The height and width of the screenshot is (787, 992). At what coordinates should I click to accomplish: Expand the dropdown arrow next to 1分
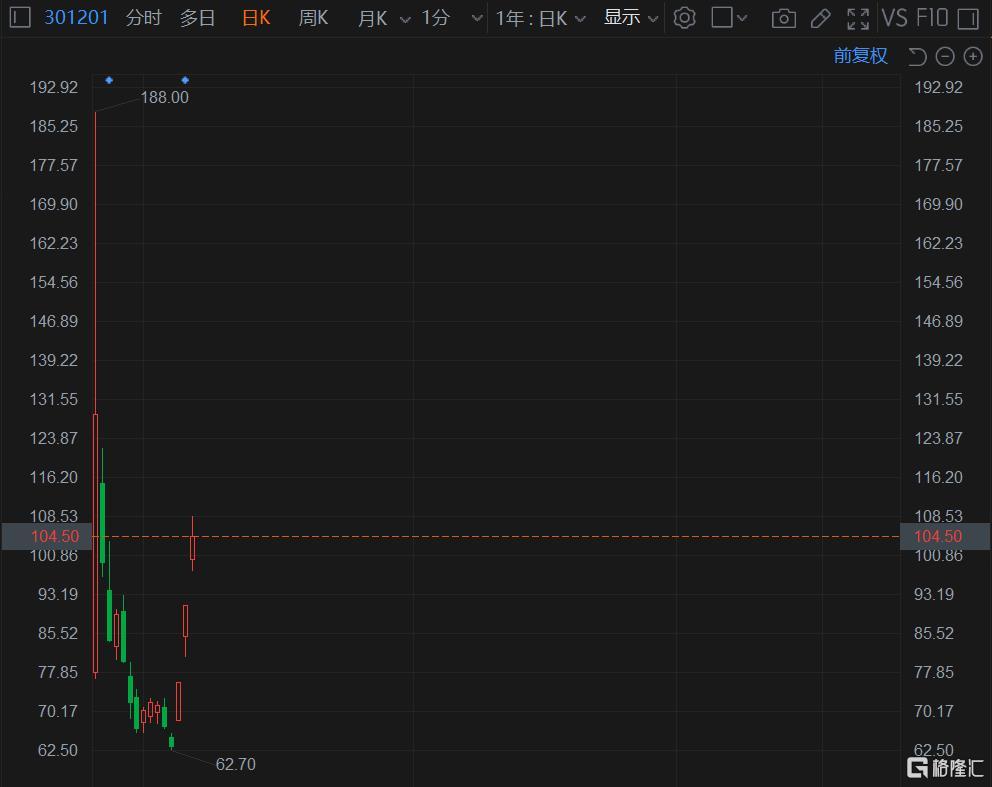(x=478, y=19)
